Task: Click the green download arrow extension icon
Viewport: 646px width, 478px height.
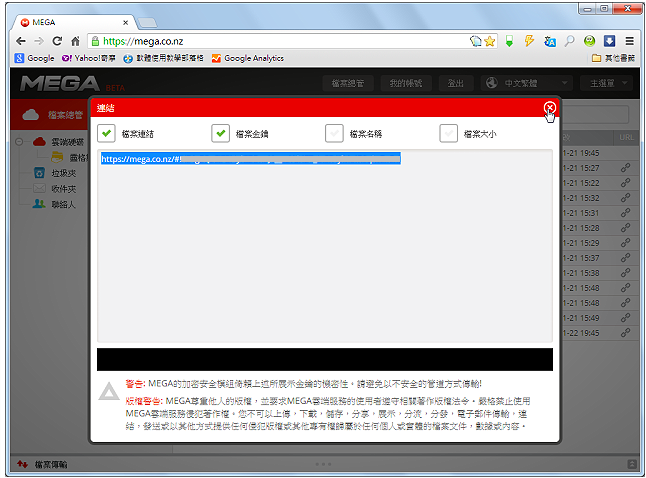Action: [509, 41]
